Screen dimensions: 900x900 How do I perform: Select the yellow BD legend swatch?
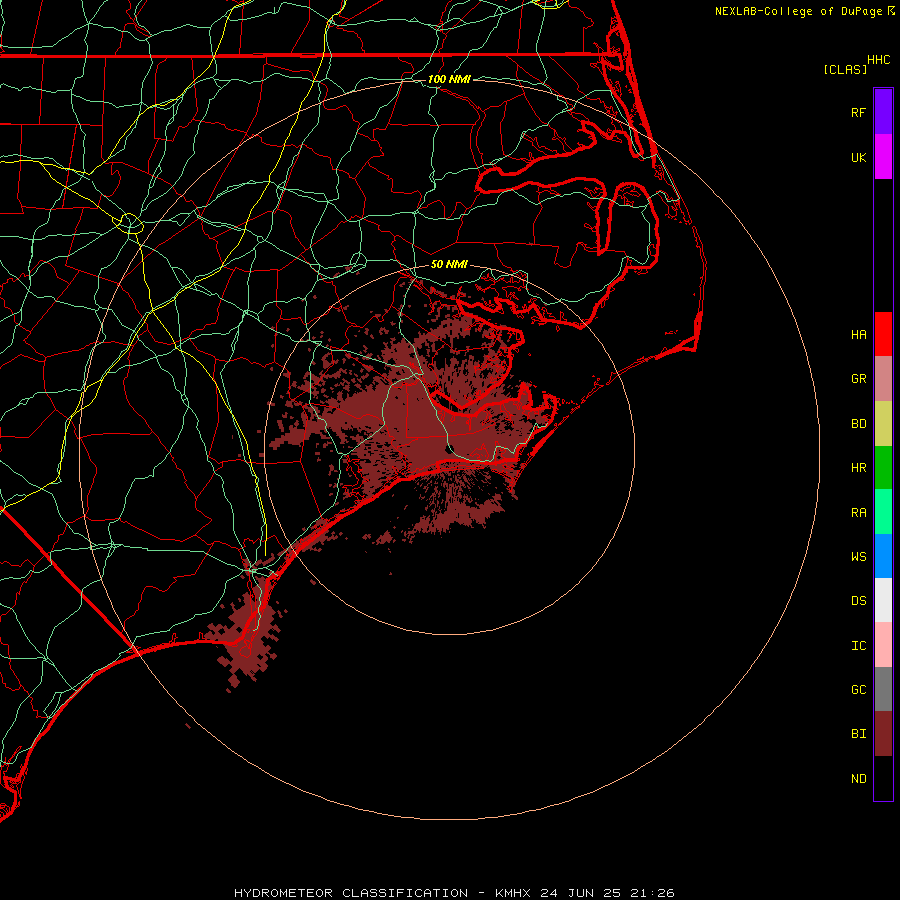(883, 423)
